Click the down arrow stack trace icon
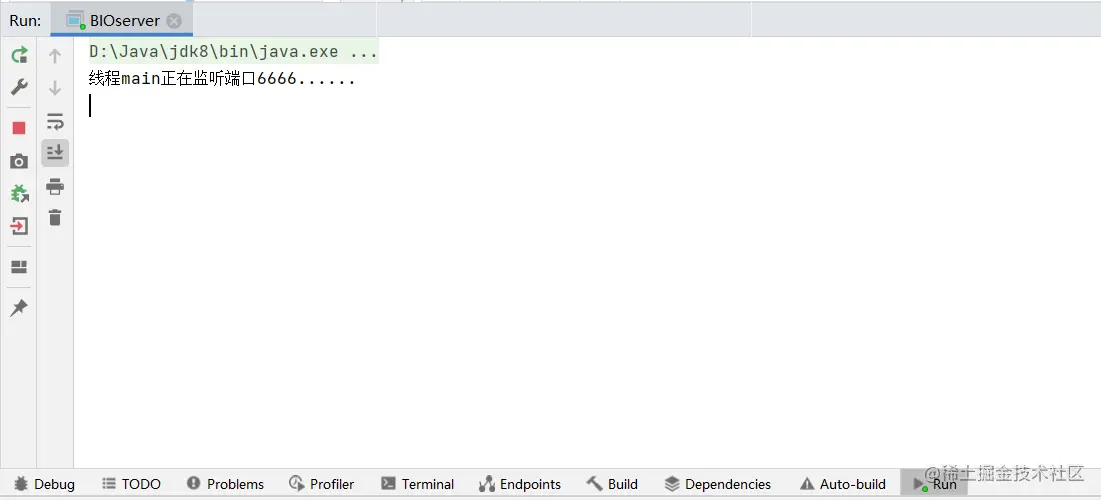The width and height of the screenshot is (1101, 500). [55, 88]
